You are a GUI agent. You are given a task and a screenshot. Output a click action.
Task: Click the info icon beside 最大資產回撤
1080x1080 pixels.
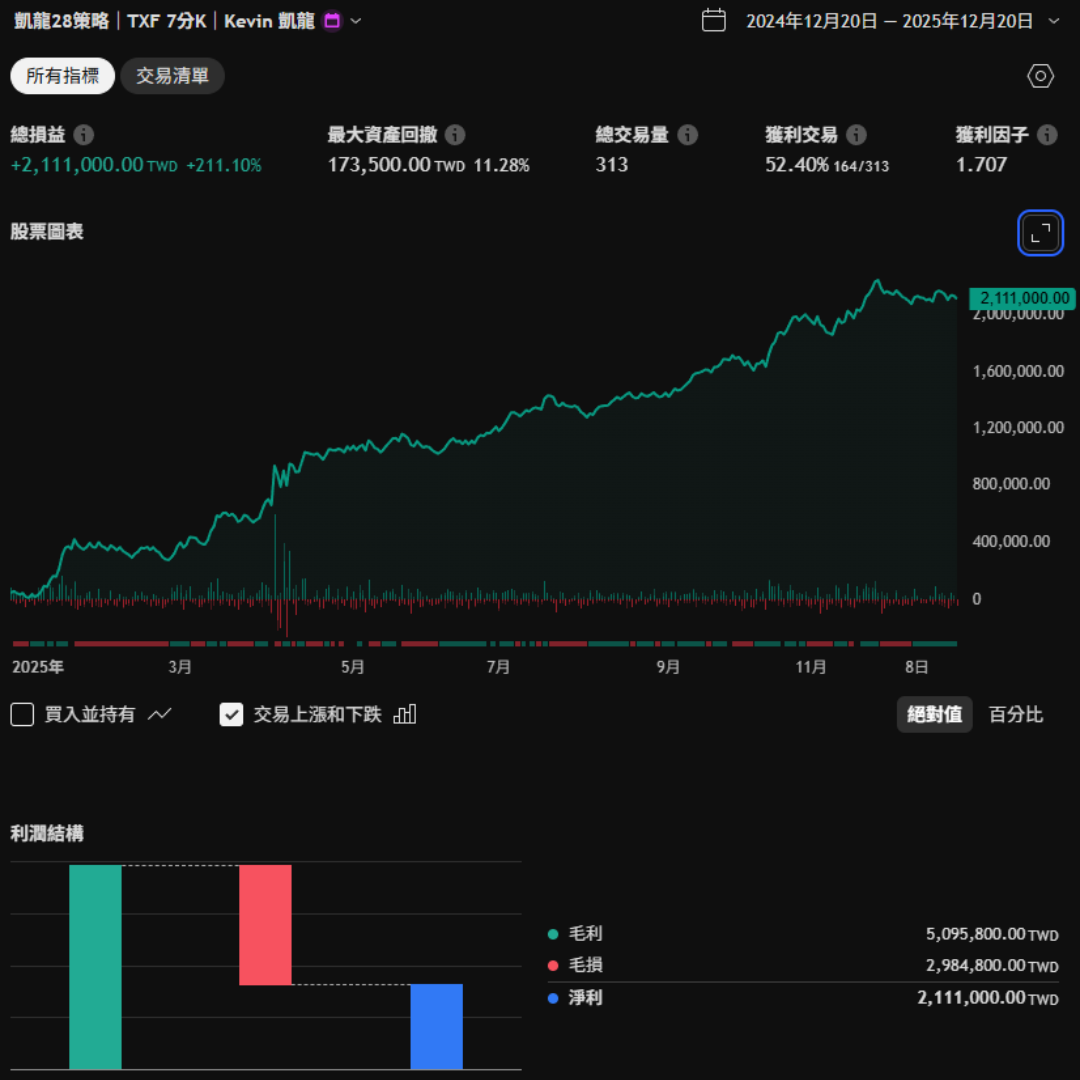point(455,135)
